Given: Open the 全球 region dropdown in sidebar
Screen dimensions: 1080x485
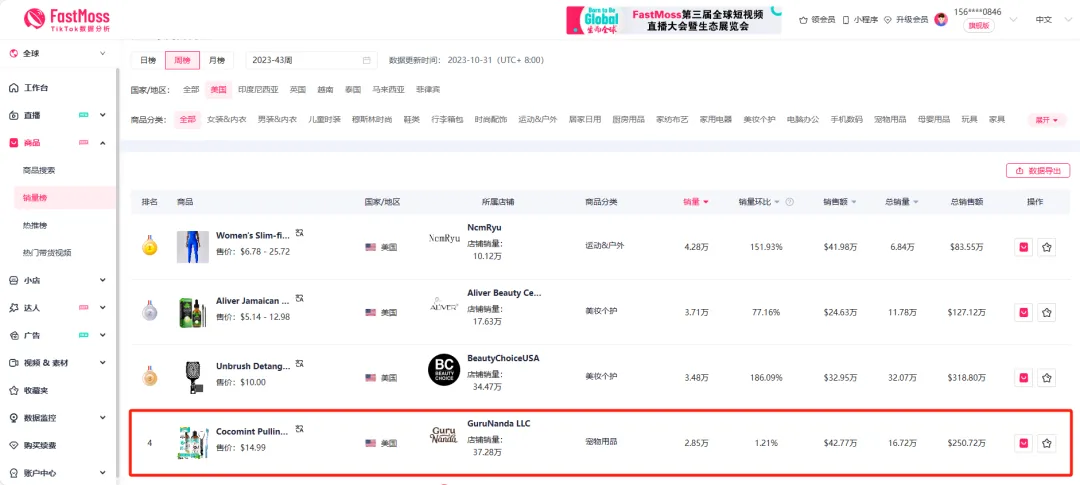Looking at the screenshot, I should 59,53.
